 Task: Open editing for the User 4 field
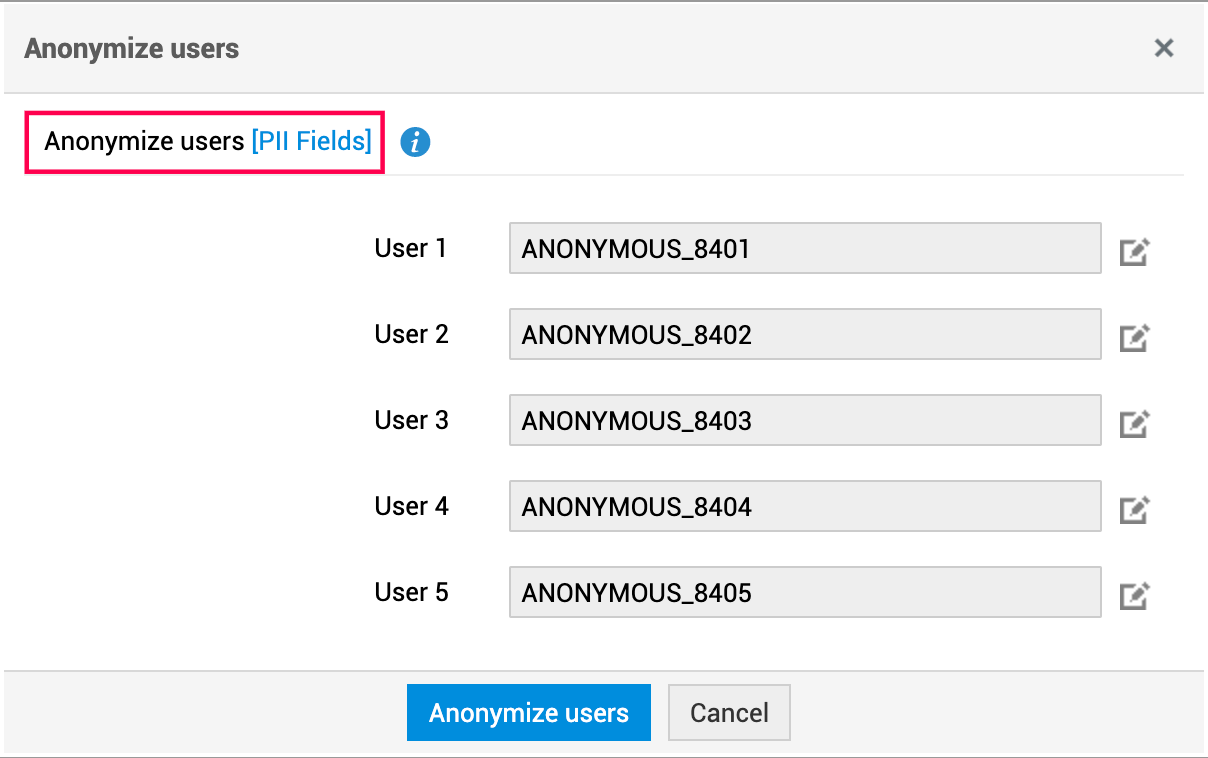coord(1134,509)
